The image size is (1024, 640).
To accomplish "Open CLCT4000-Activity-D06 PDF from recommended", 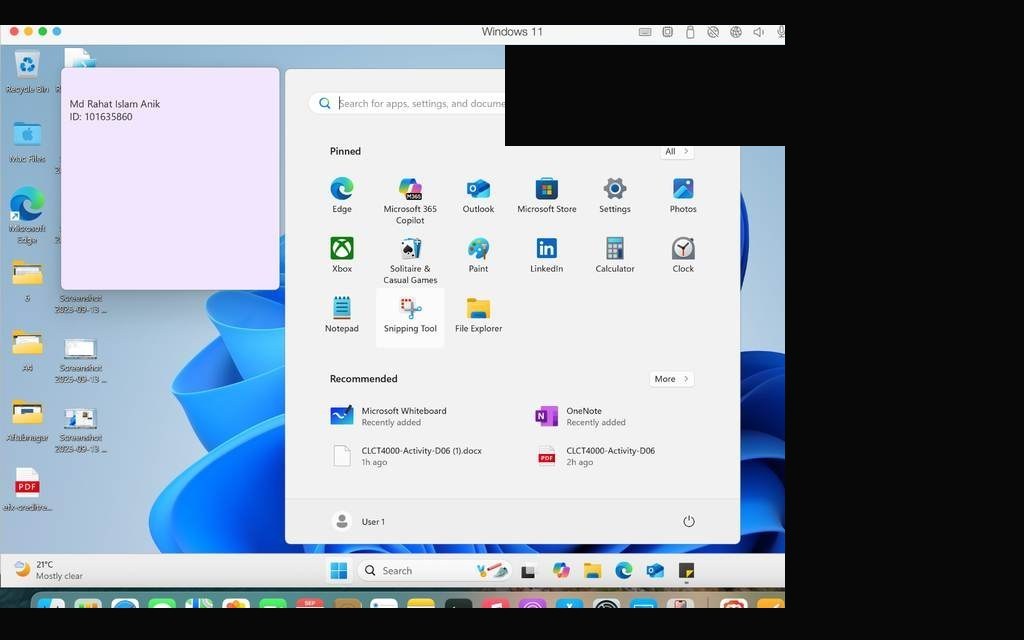I will (595, 456).
